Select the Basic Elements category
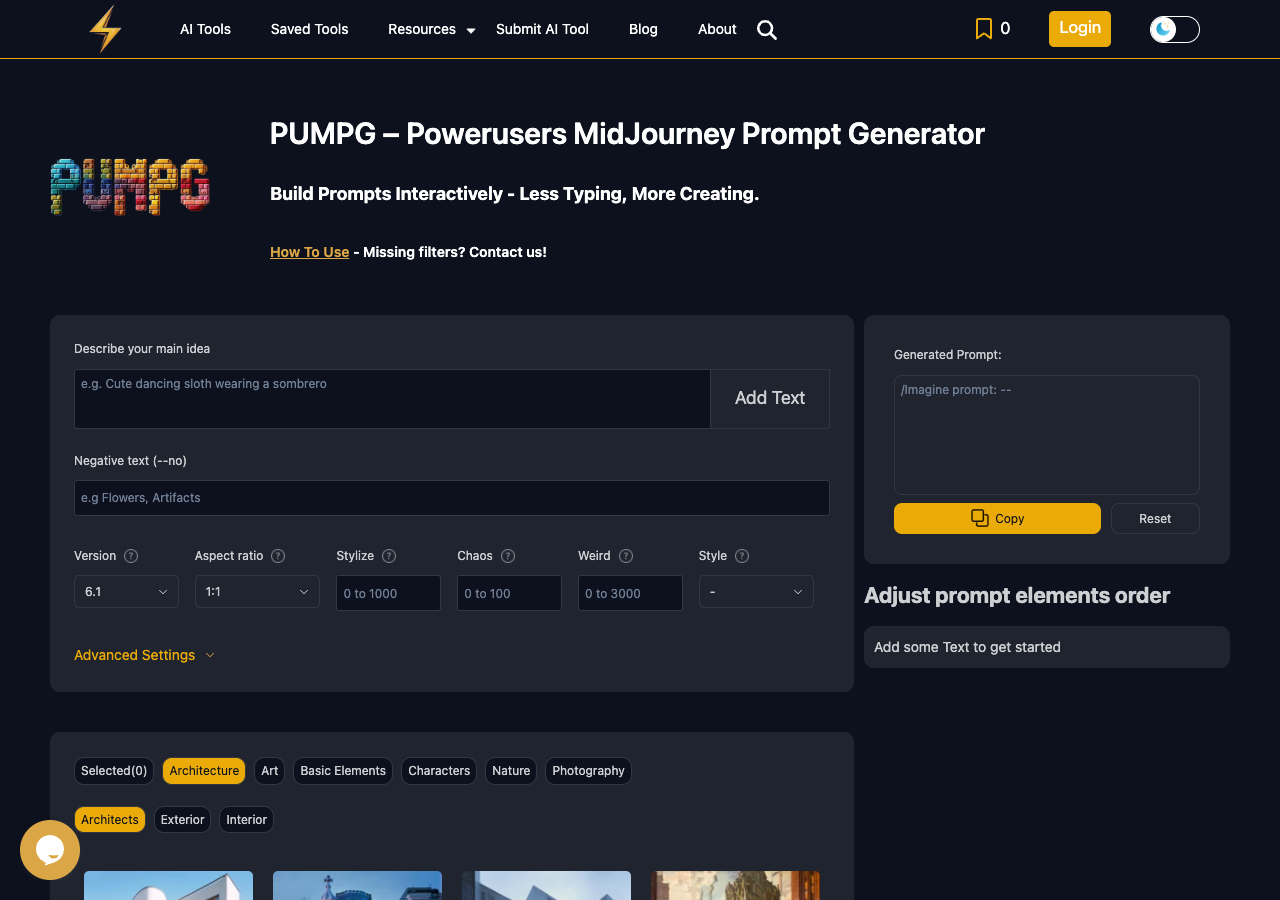 click(x=343, y=771)
